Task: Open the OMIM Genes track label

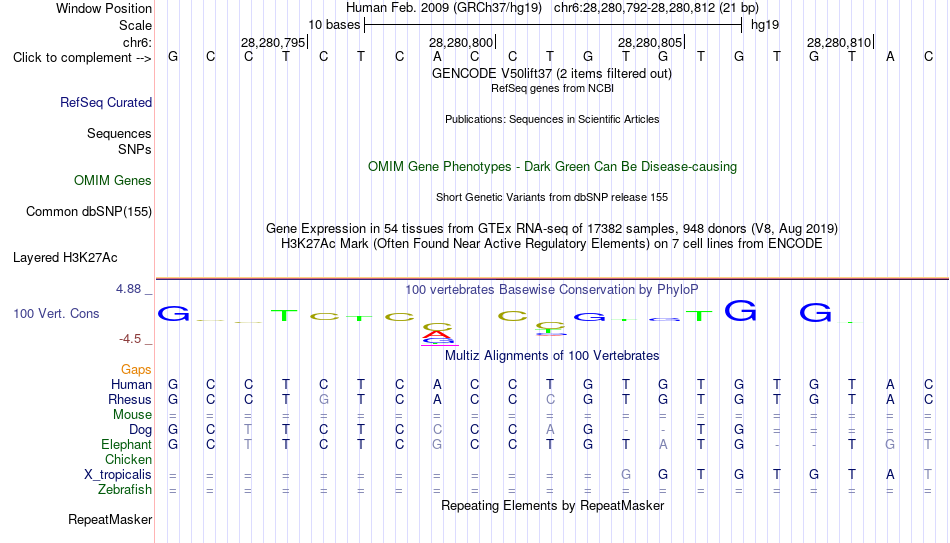Action: 112,181
